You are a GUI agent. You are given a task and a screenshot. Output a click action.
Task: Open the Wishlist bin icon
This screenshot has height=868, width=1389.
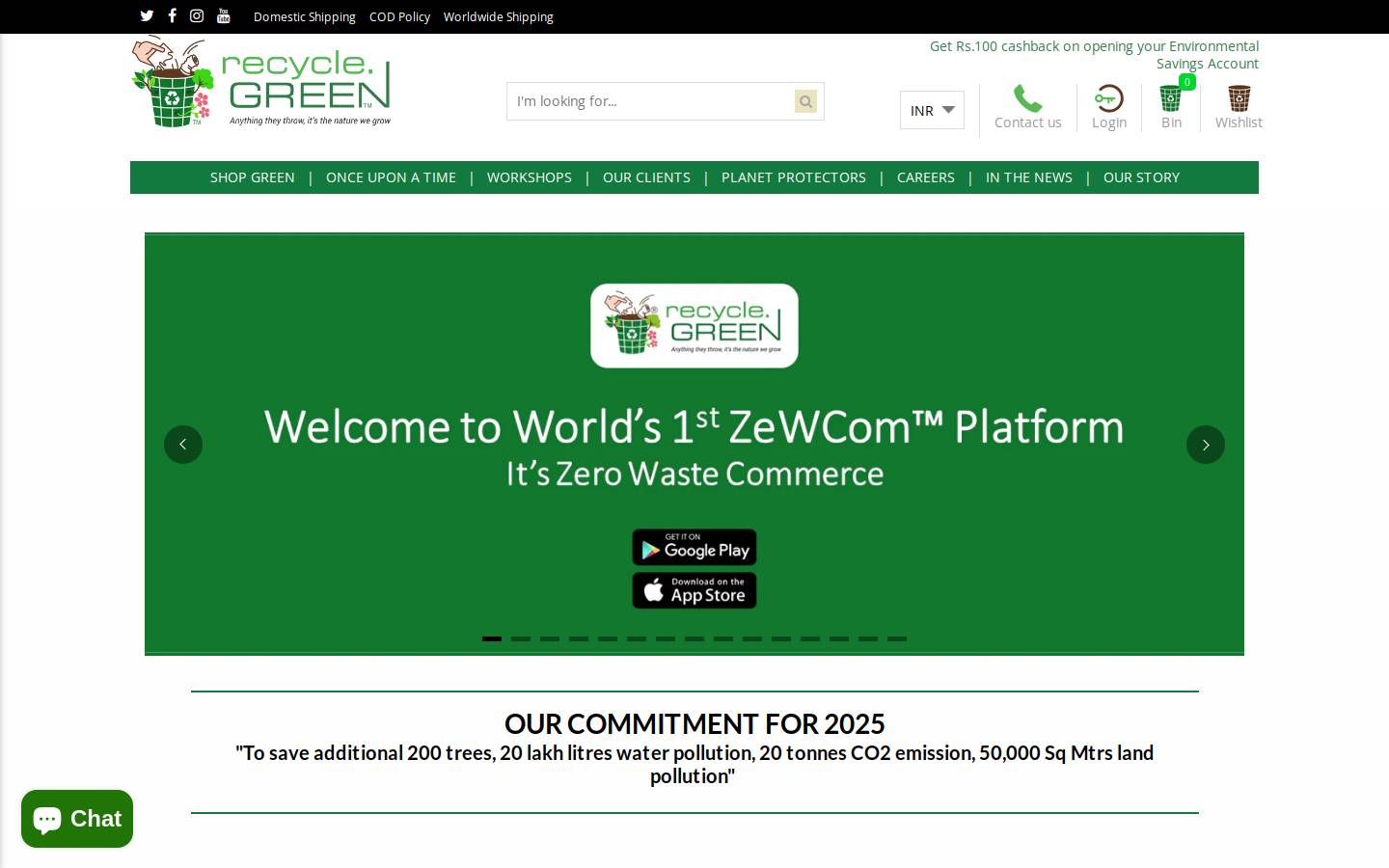[x=1239, y=98]
